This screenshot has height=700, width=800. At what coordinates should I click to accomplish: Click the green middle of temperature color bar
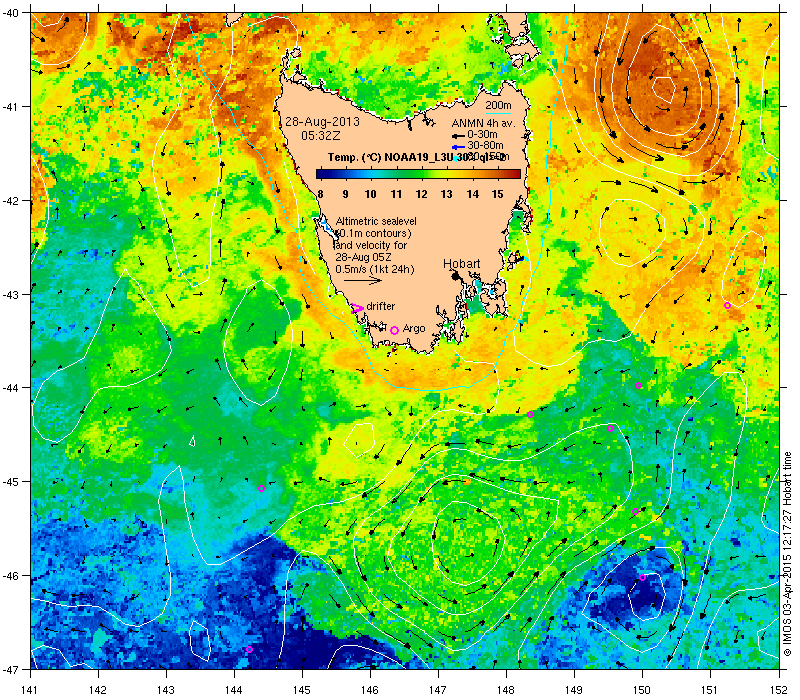click(x=418, y=174)
